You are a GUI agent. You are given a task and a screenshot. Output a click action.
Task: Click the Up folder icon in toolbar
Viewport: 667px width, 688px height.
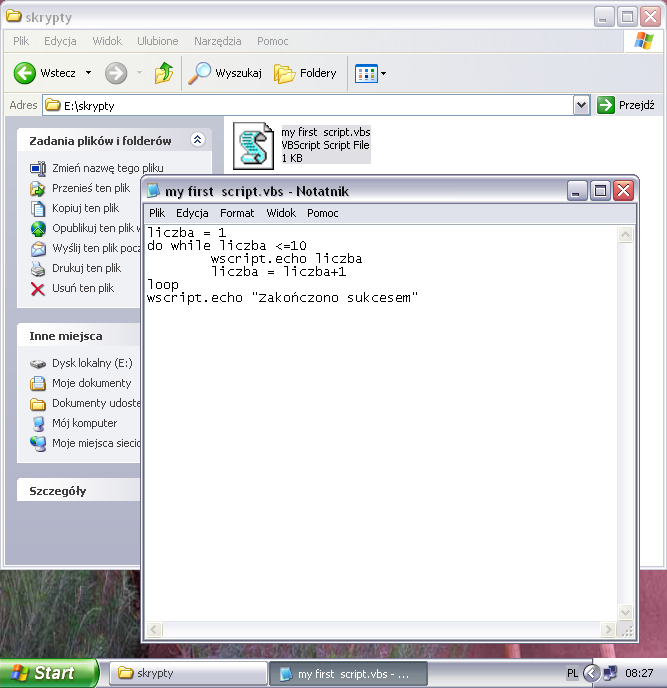click(164, 73)
